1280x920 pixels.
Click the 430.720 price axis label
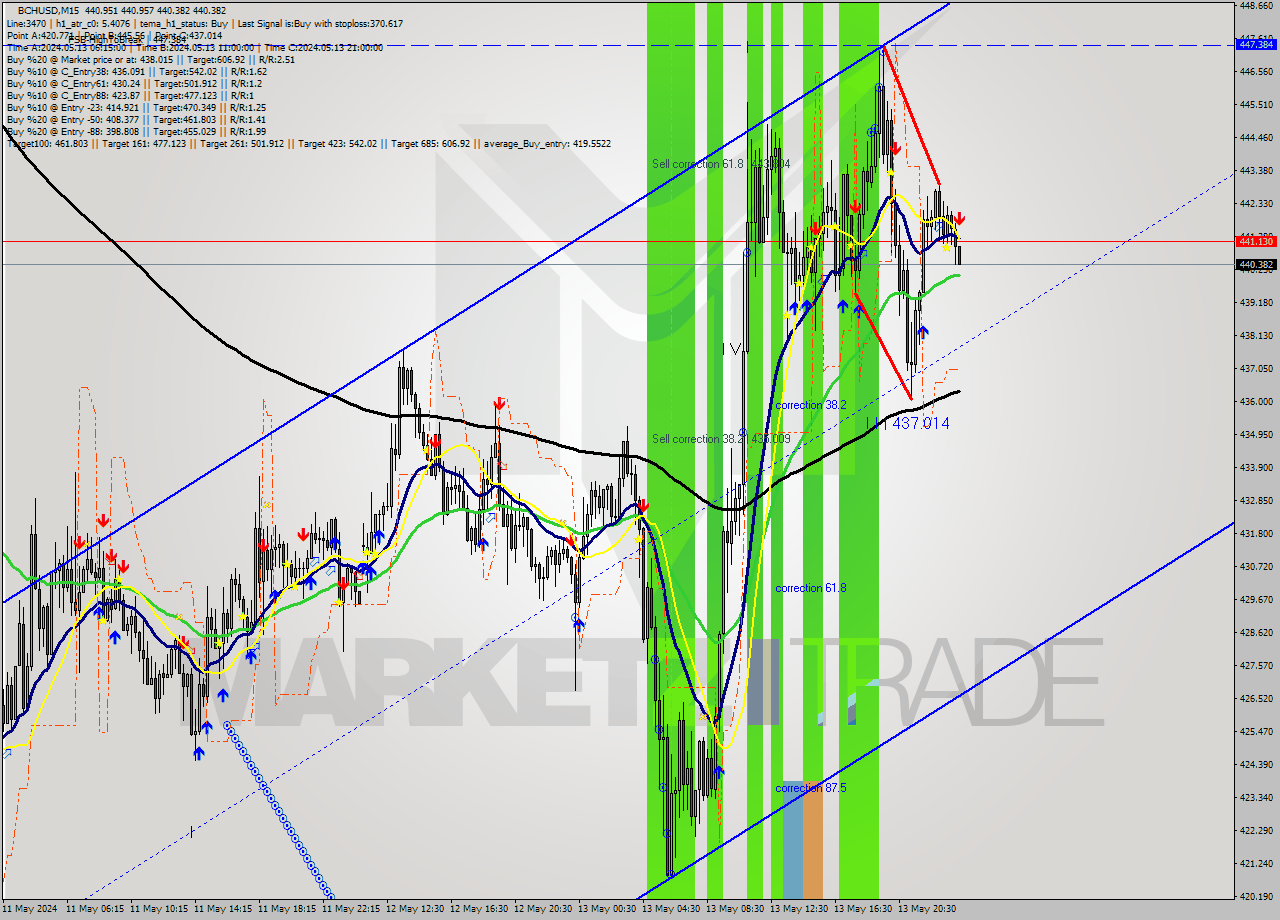point(1258,566)
